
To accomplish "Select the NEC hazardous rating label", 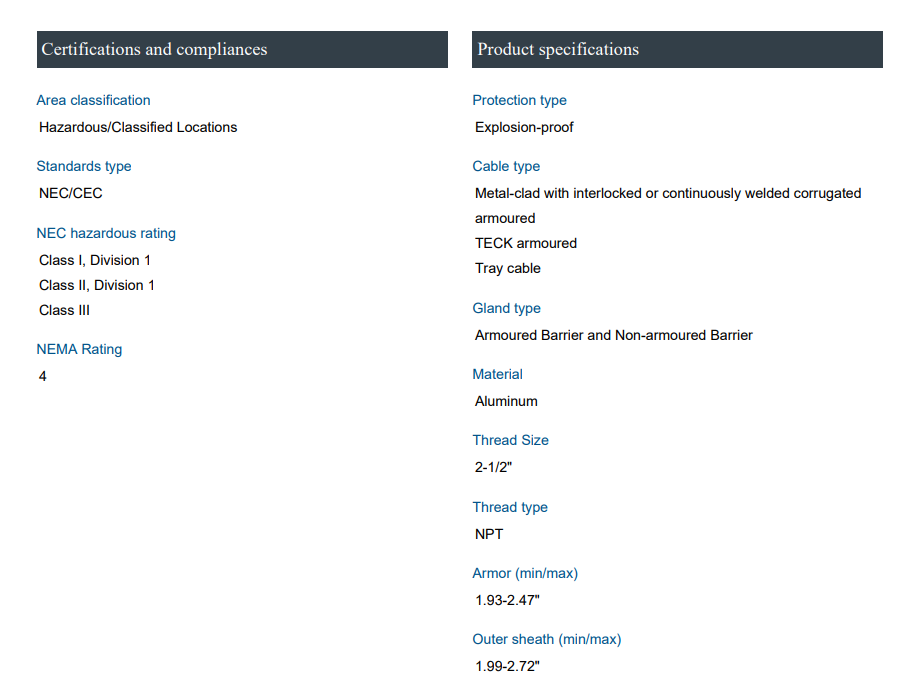I will [106, 233].
